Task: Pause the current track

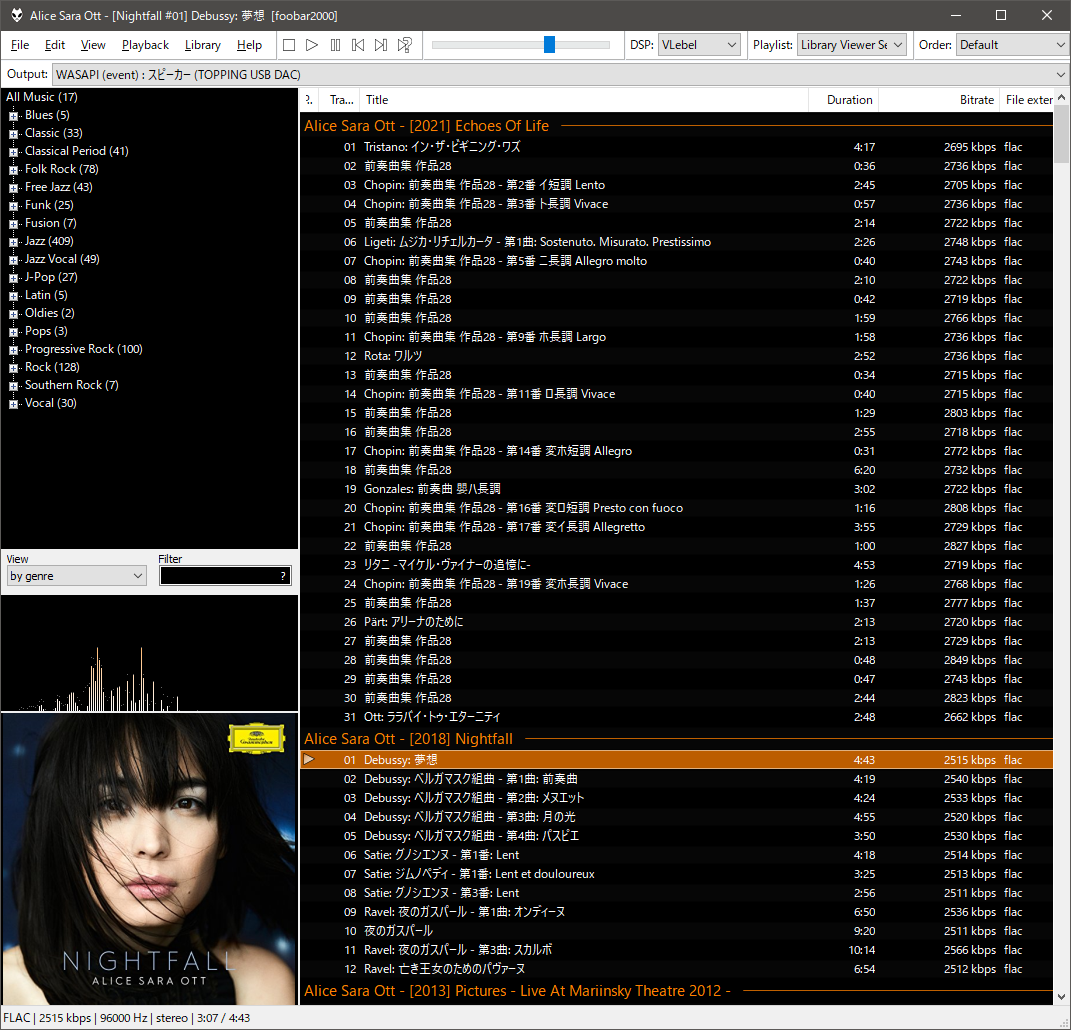Action: coord(335,45)
